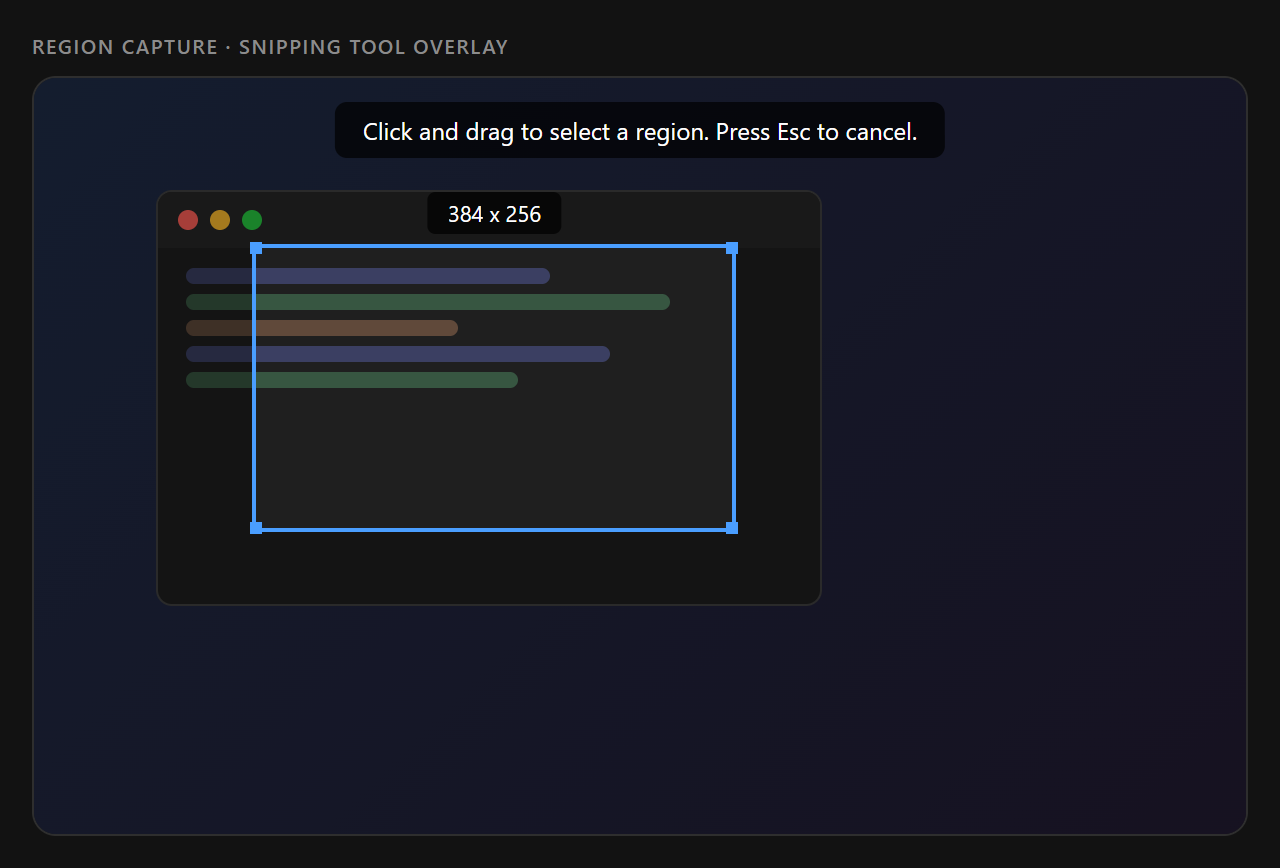Click the red close dot in window

point(188,220)
